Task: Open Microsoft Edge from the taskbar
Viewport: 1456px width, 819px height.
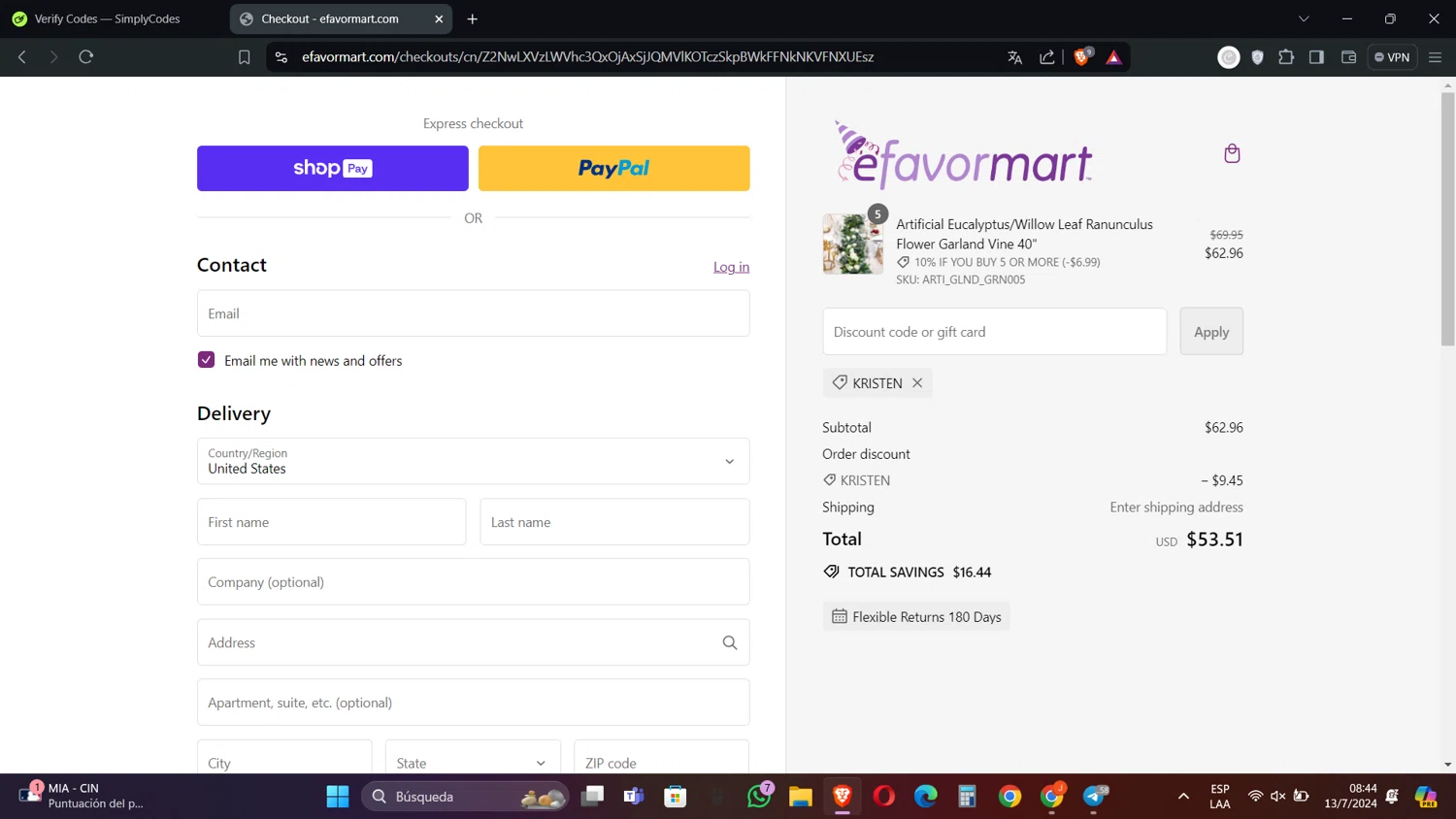Action: click(x=926, y=797)
